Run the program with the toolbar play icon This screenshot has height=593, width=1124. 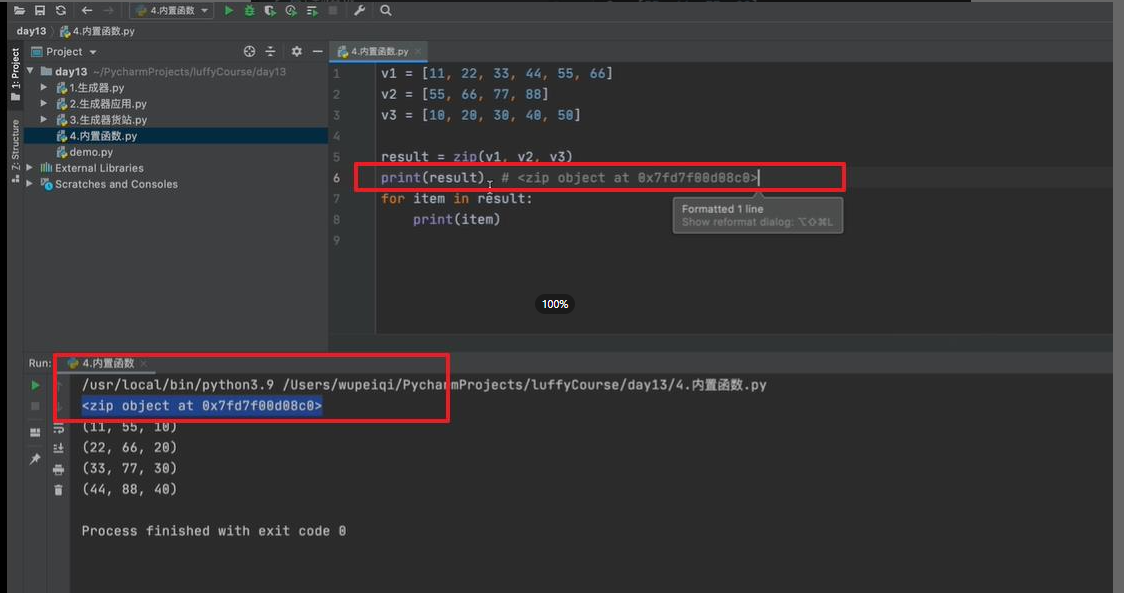click(229, 10)
